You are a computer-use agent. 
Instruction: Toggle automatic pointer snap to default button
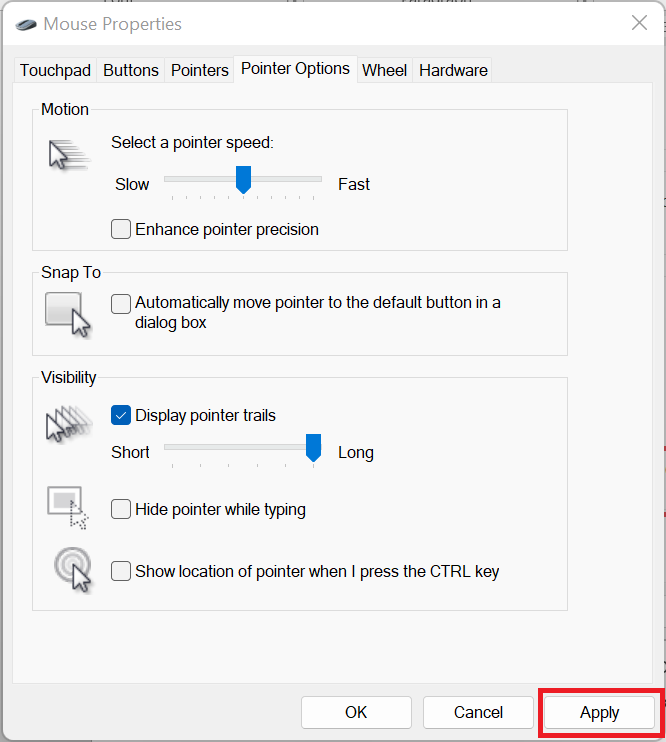(x=121, y=303)
